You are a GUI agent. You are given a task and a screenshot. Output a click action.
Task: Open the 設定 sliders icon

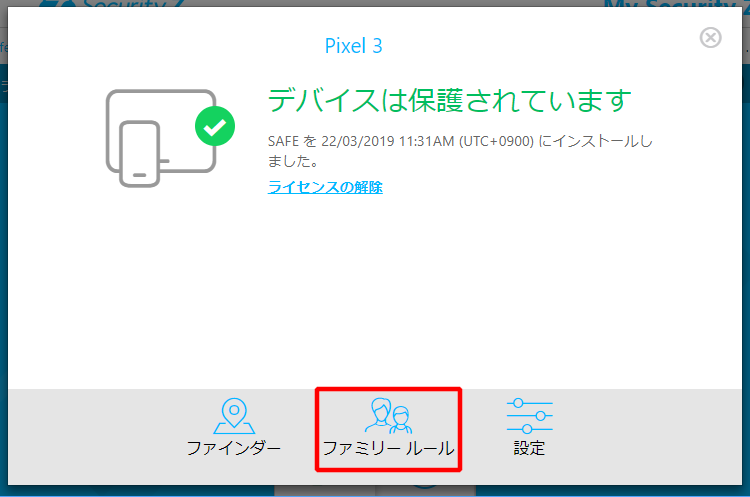[529, 416]
